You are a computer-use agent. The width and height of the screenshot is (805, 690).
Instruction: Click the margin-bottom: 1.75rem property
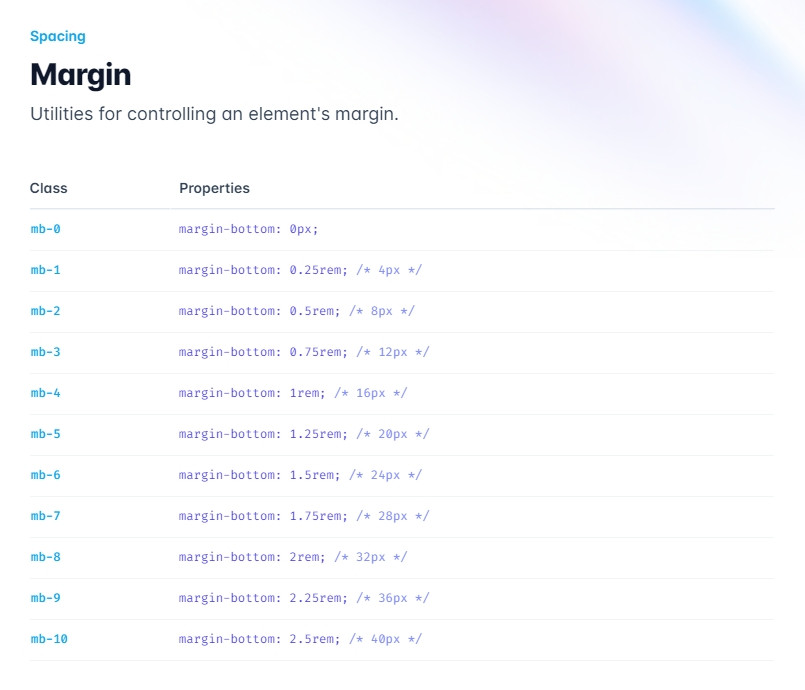[304, 516]
